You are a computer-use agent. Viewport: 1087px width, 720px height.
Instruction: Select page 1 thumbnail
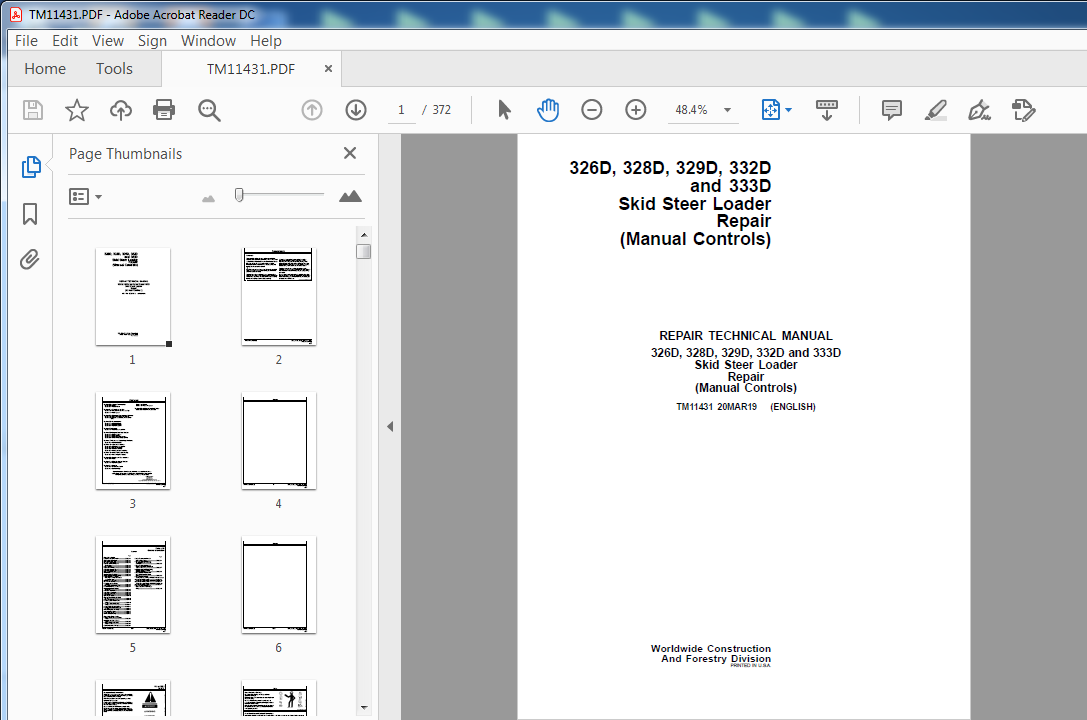click(x=132, y=297)
